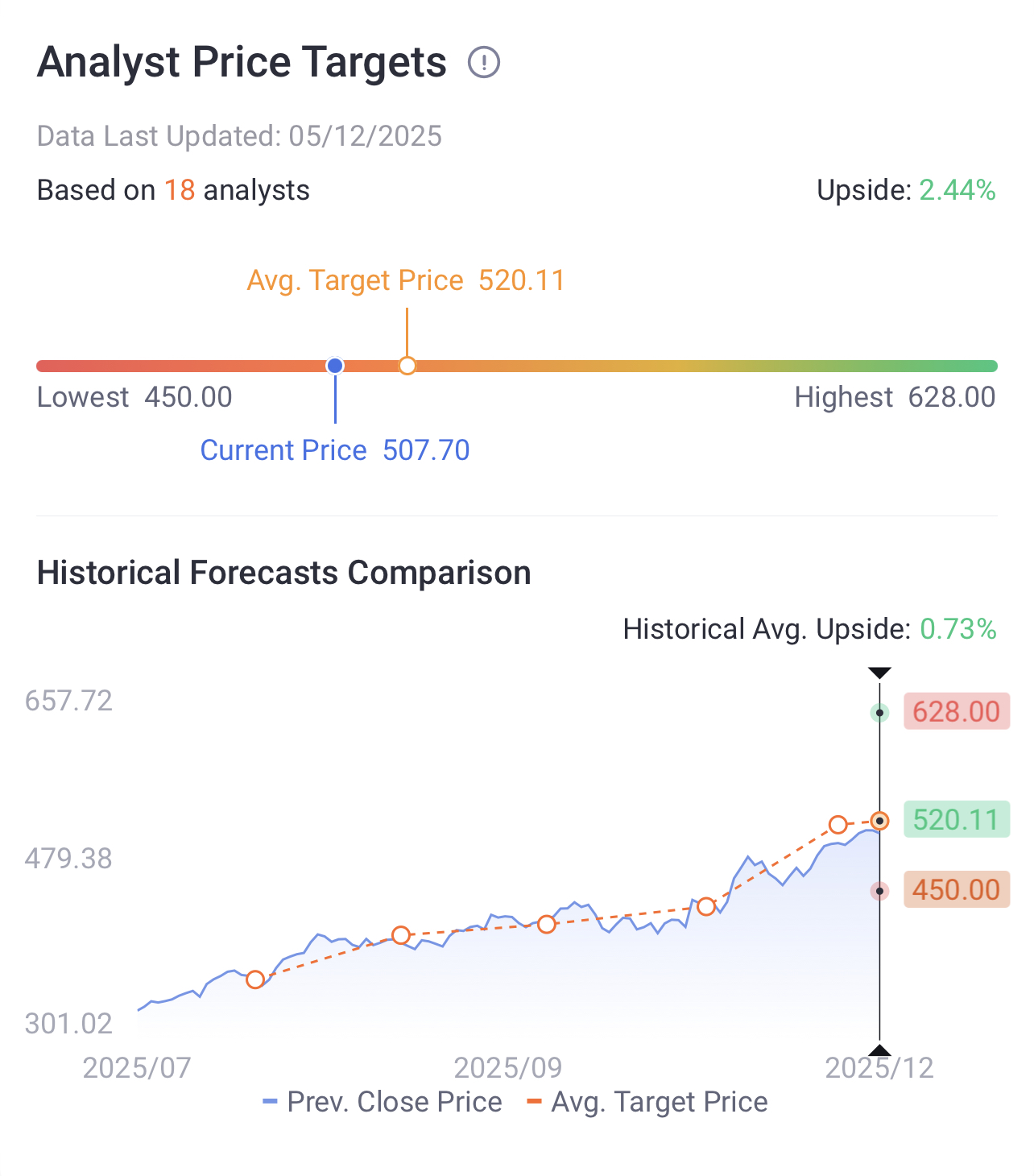Click the first orange target point on chart
Viewport: 1034px width, 1176px height.
(x=255, y=979)
